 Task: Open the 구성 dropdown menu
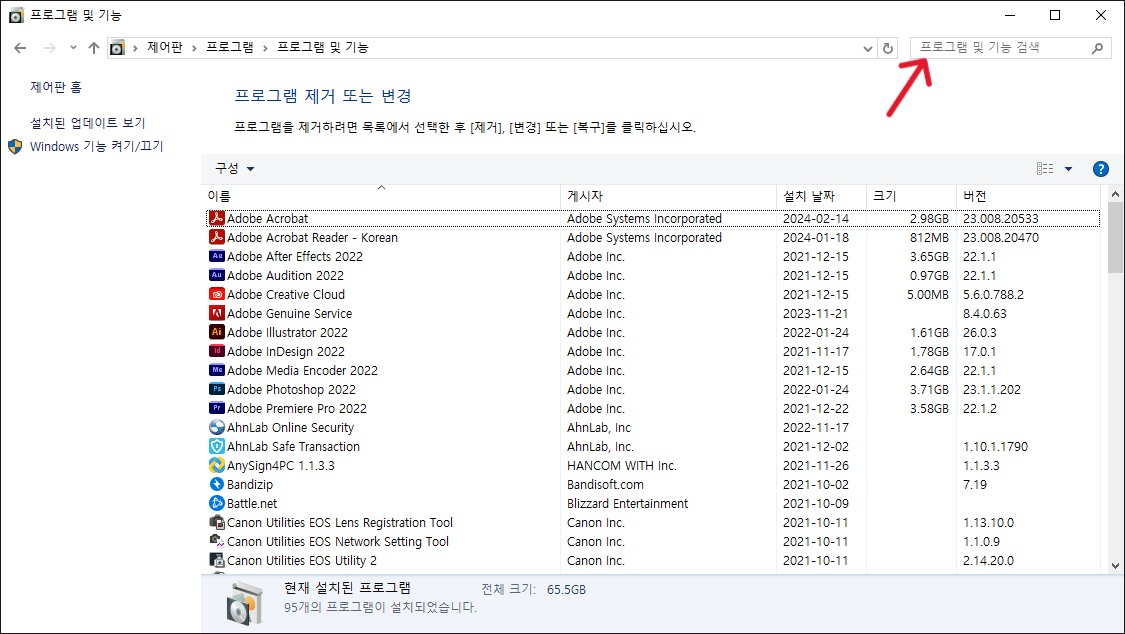pyautogui.click(x=235, y=169)
